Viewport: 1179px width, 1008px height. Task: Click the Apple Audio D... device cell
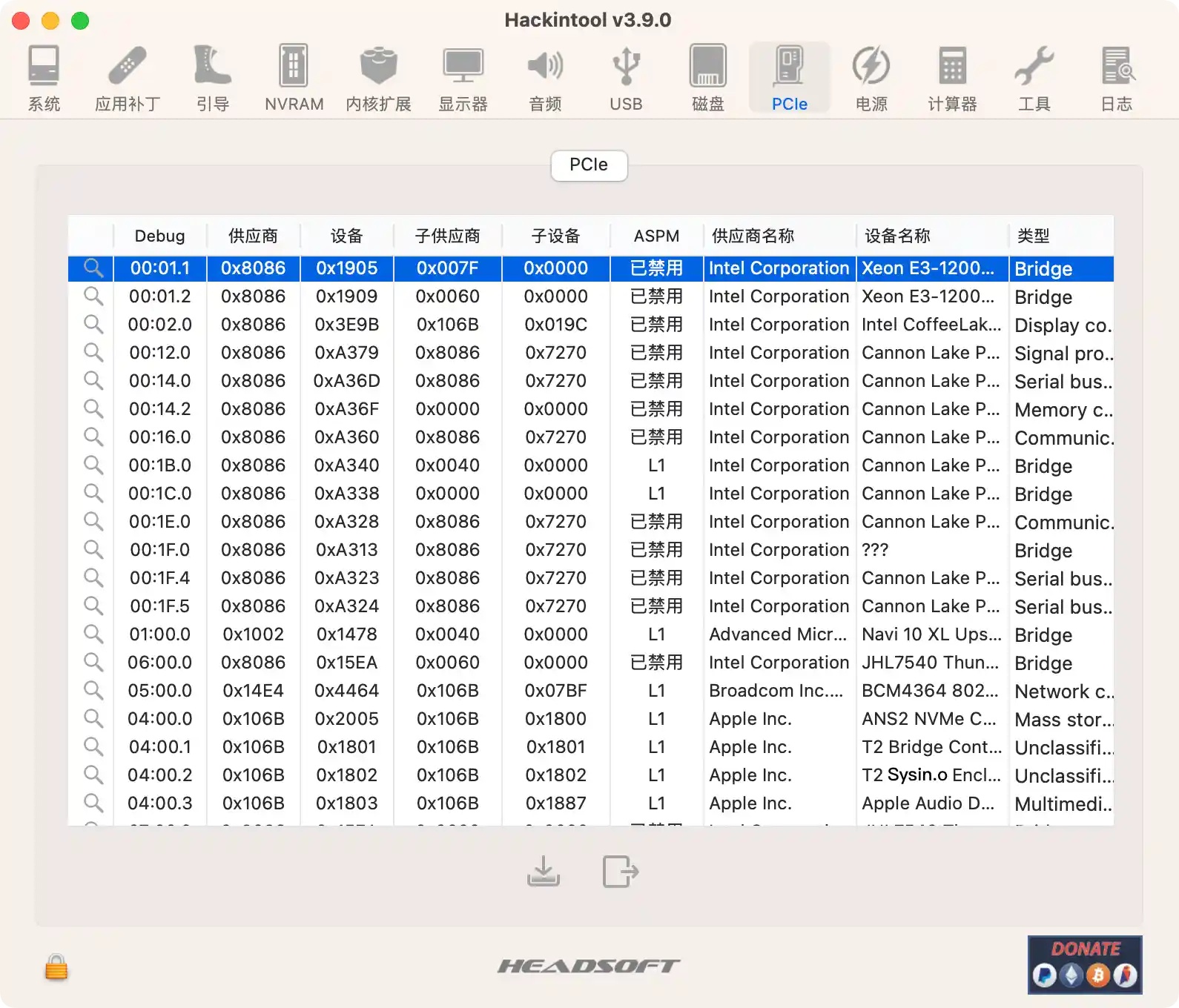(x=931, y=803)
